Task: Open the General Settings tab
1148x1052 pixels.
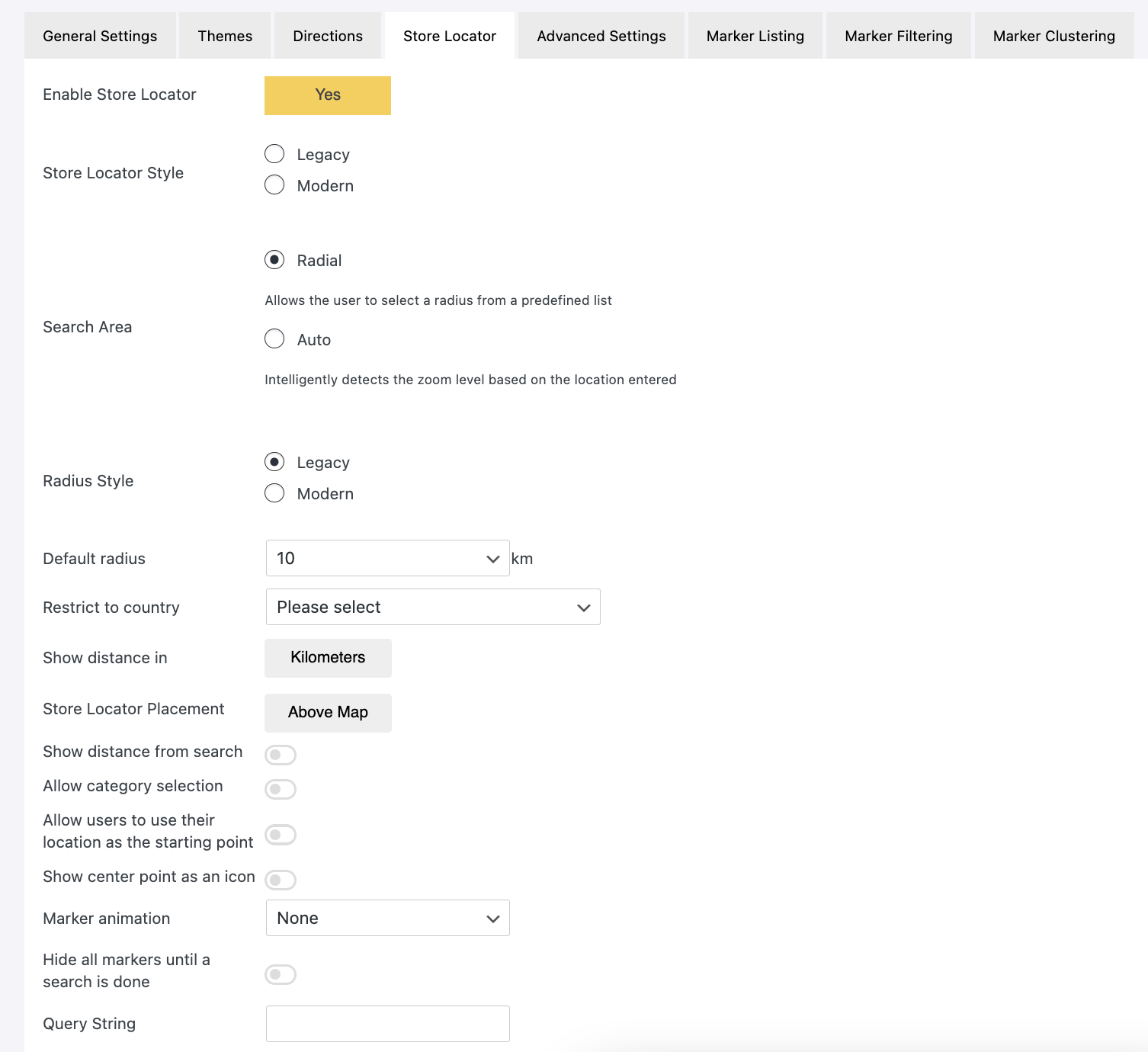Action: pyautogui.click(x=100, y=36)
